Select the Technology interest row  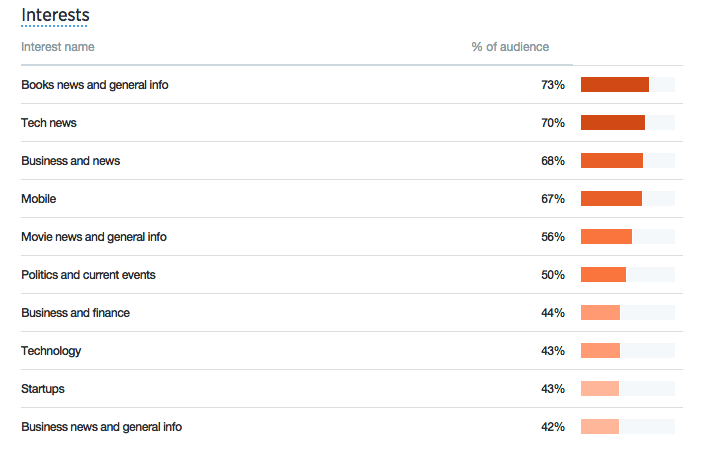pyautogui.click(x=51, y=351)
